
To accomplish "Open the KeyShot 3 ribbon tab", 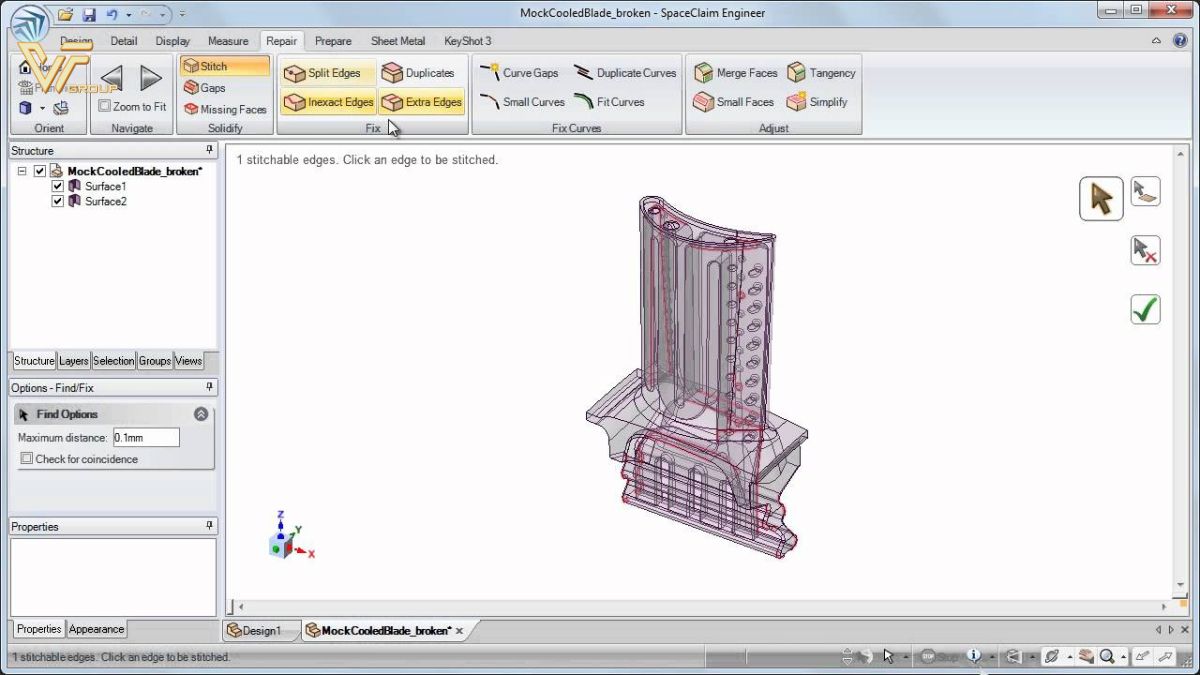I will pos(468,41).
